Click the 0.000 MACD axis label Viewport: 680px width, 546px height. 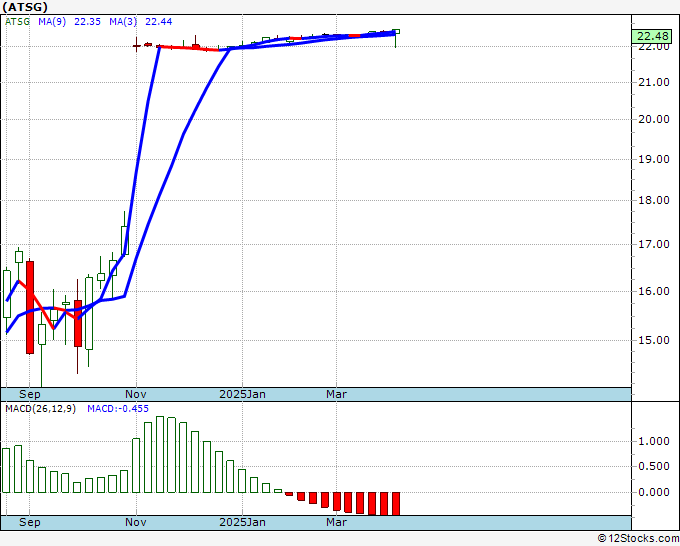point(654,492)
